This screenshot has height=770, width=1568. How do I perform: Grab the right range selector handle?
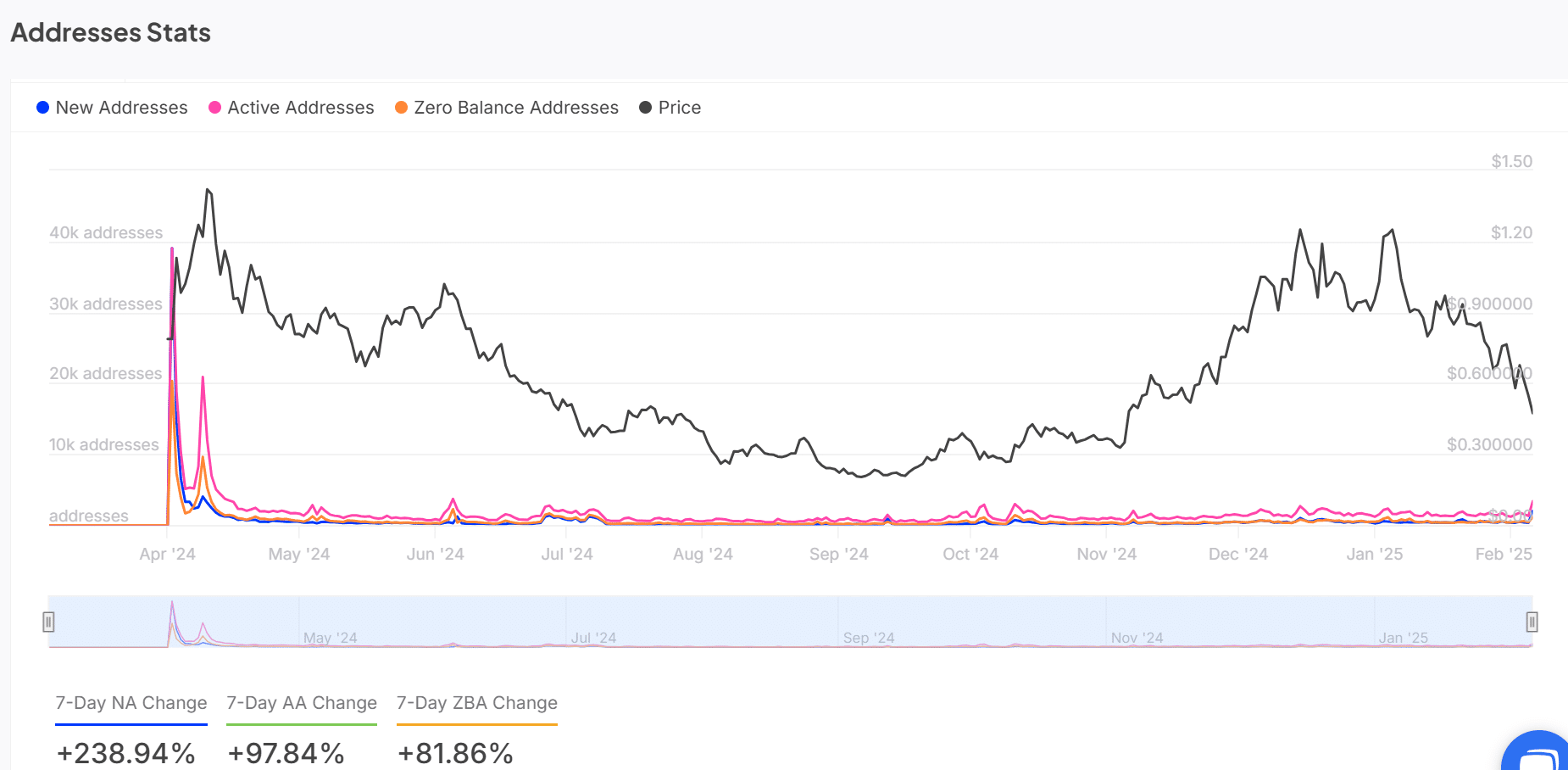(1532, 622)
